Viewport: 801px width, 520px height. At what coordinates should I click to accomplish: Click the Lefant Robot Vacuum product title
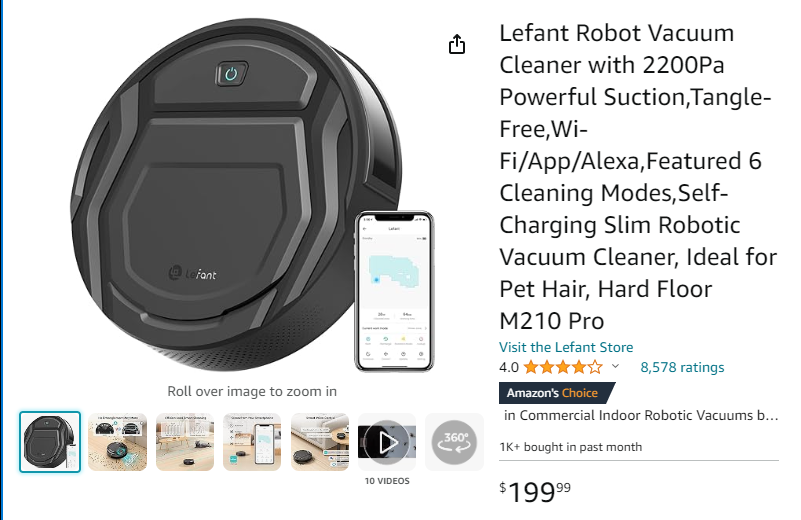click(x=638, y=177)
